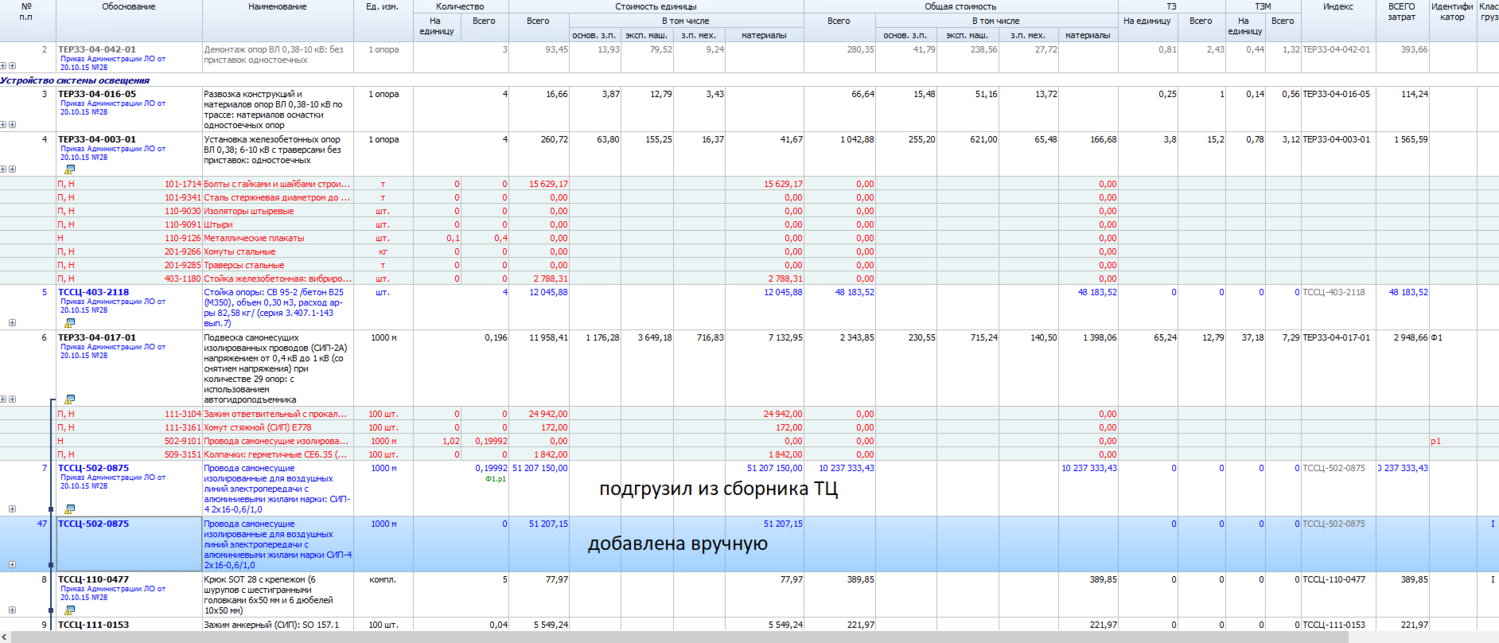Click Индекс cell ТЕР33-04-003-01
This screenshot has height=643, width=1499.
(x=1336, y=139)
